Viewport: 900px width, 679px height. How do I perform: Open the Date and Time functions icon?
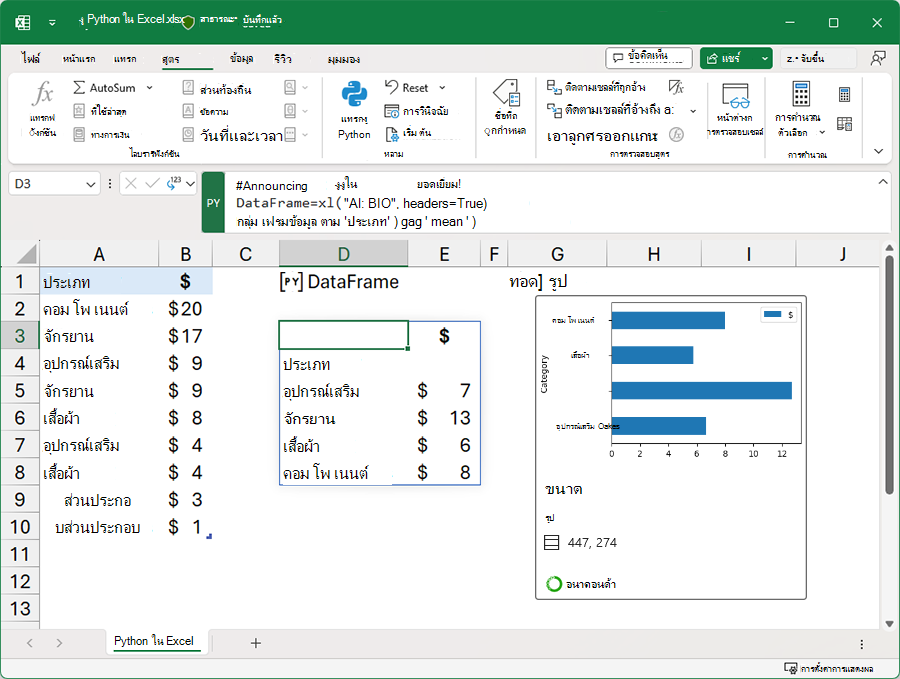(188, 135)
